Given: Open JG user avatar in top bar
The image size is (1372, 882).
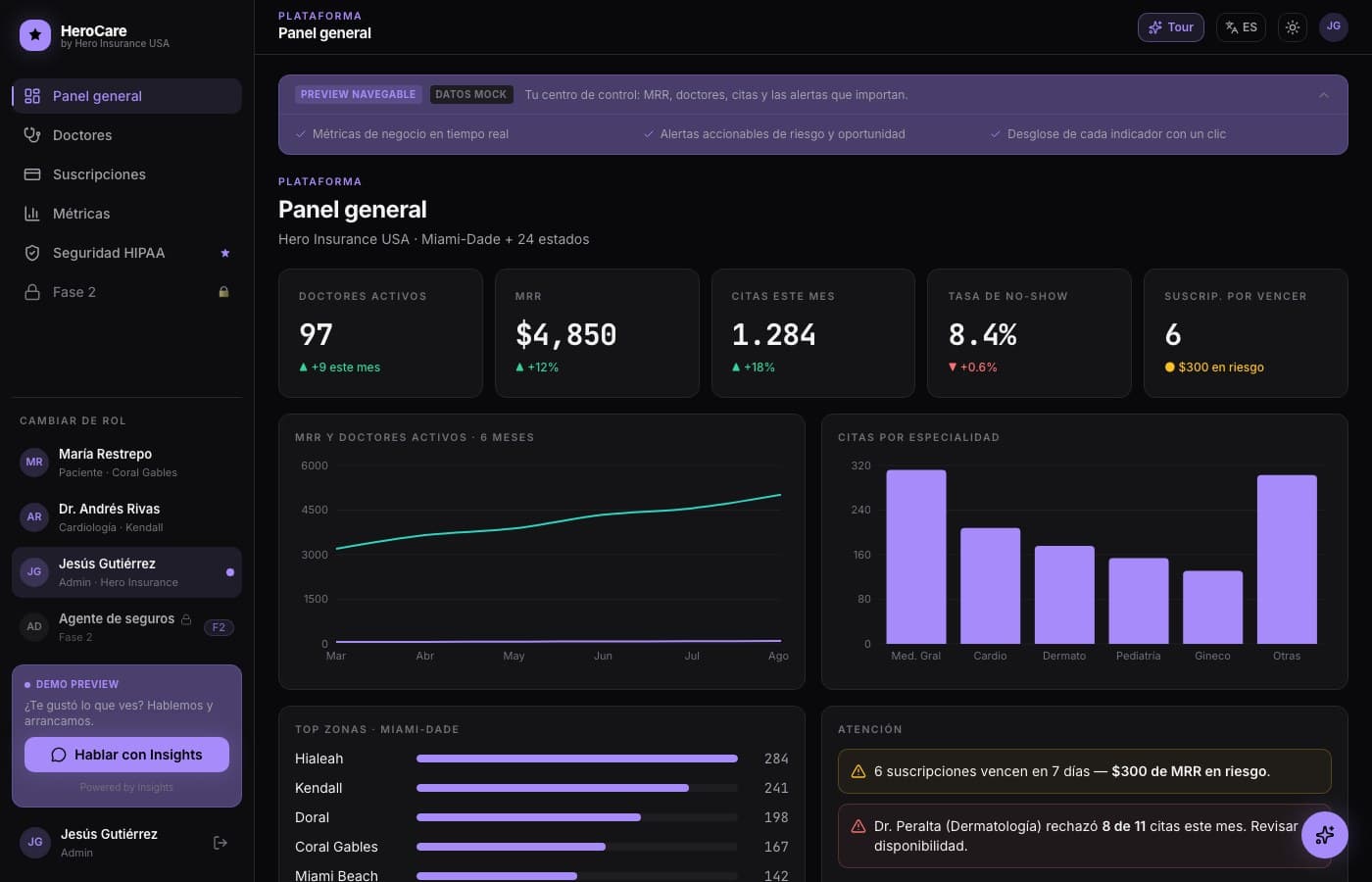Looking at the screenshot, I should (1334, 27).
